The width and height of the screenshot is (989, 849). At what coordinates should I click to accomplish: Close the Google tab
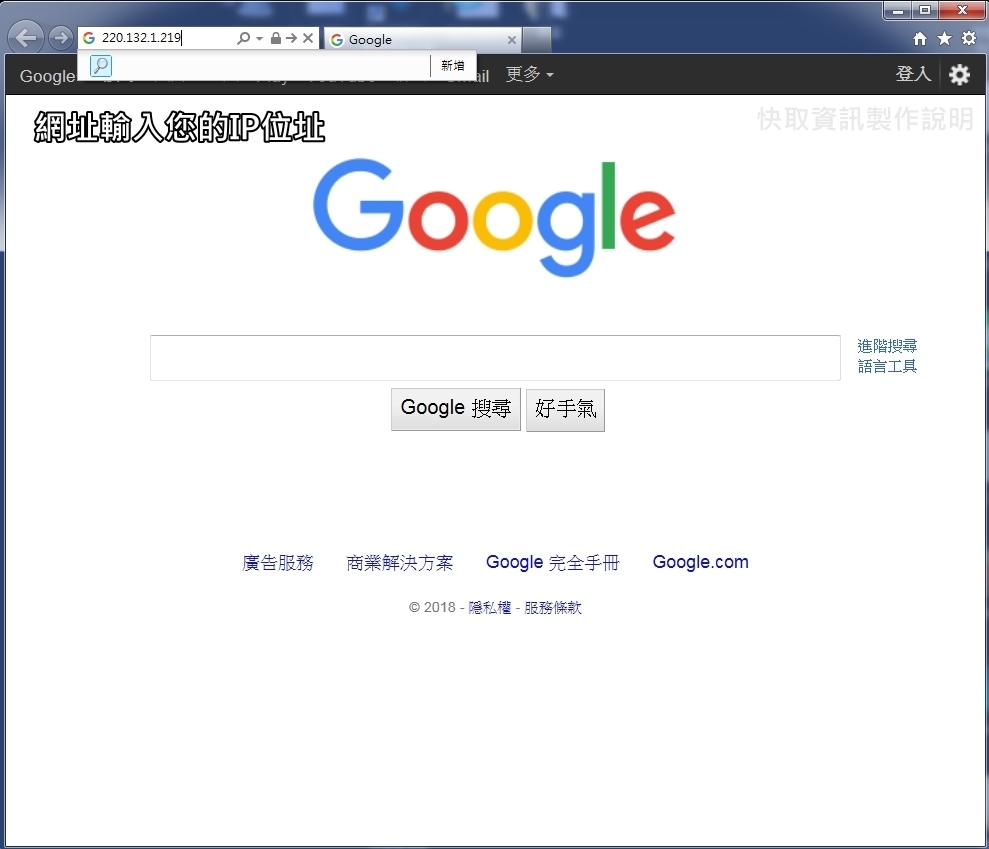(x=512, y=40)
